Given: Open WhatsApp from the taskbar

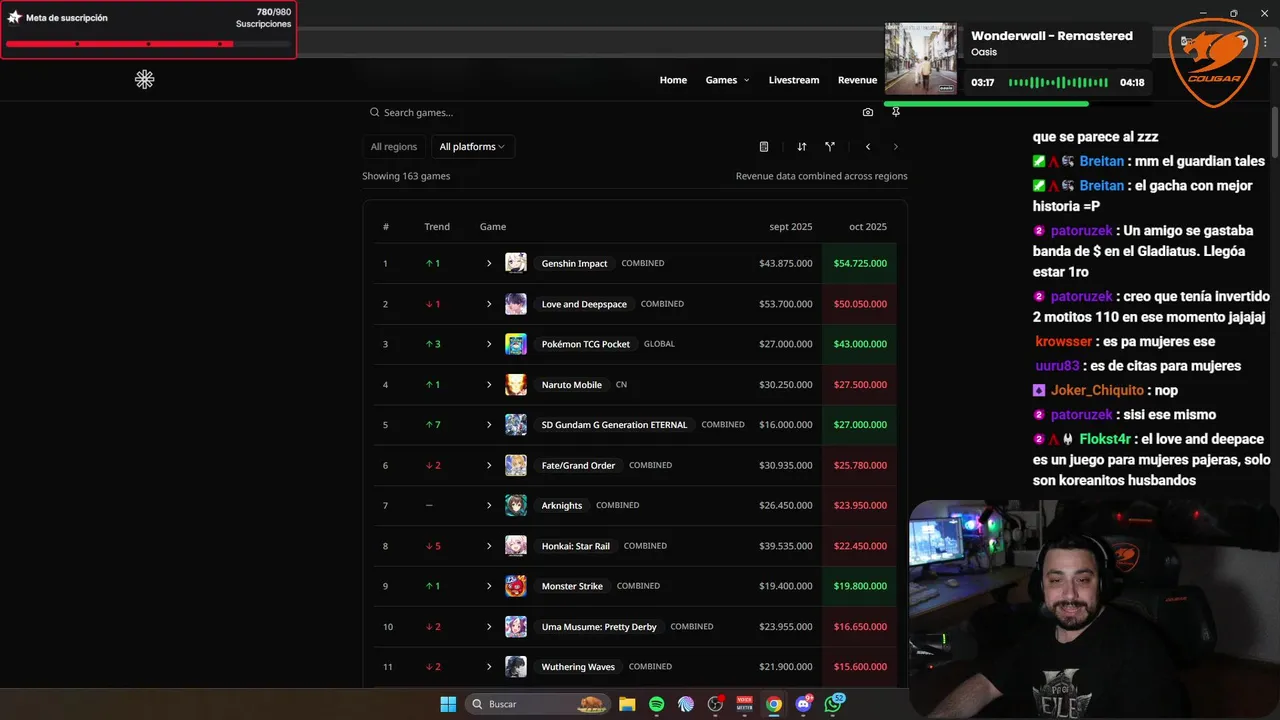Looking at the screenshot, I should (x=834, y=704).
